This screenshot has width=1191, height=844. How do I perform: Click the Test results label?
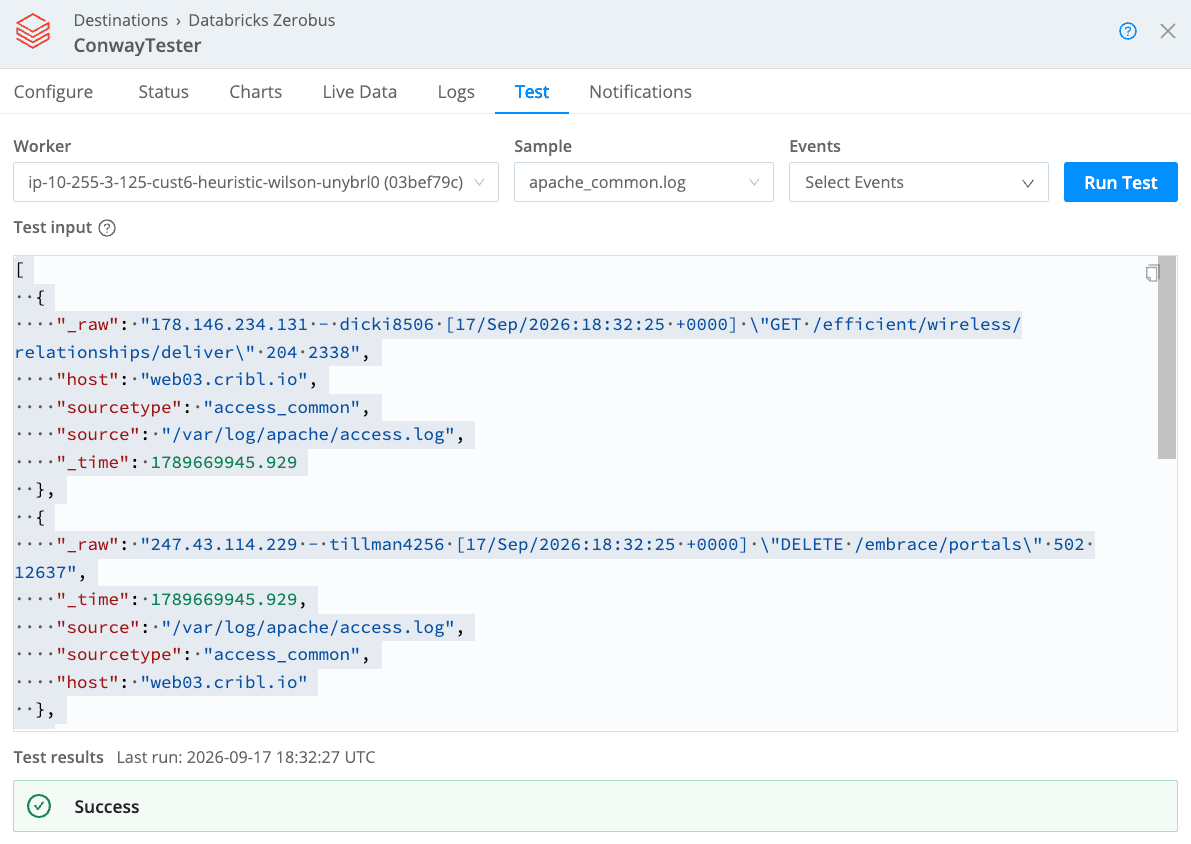pos(58,757)
